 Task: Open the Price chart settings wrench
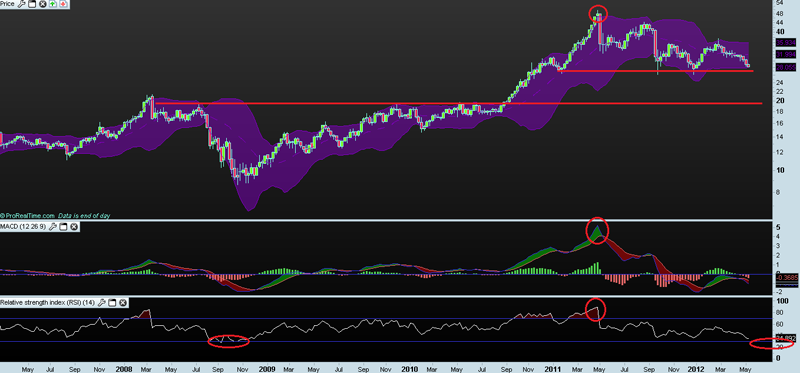[21, 4]
